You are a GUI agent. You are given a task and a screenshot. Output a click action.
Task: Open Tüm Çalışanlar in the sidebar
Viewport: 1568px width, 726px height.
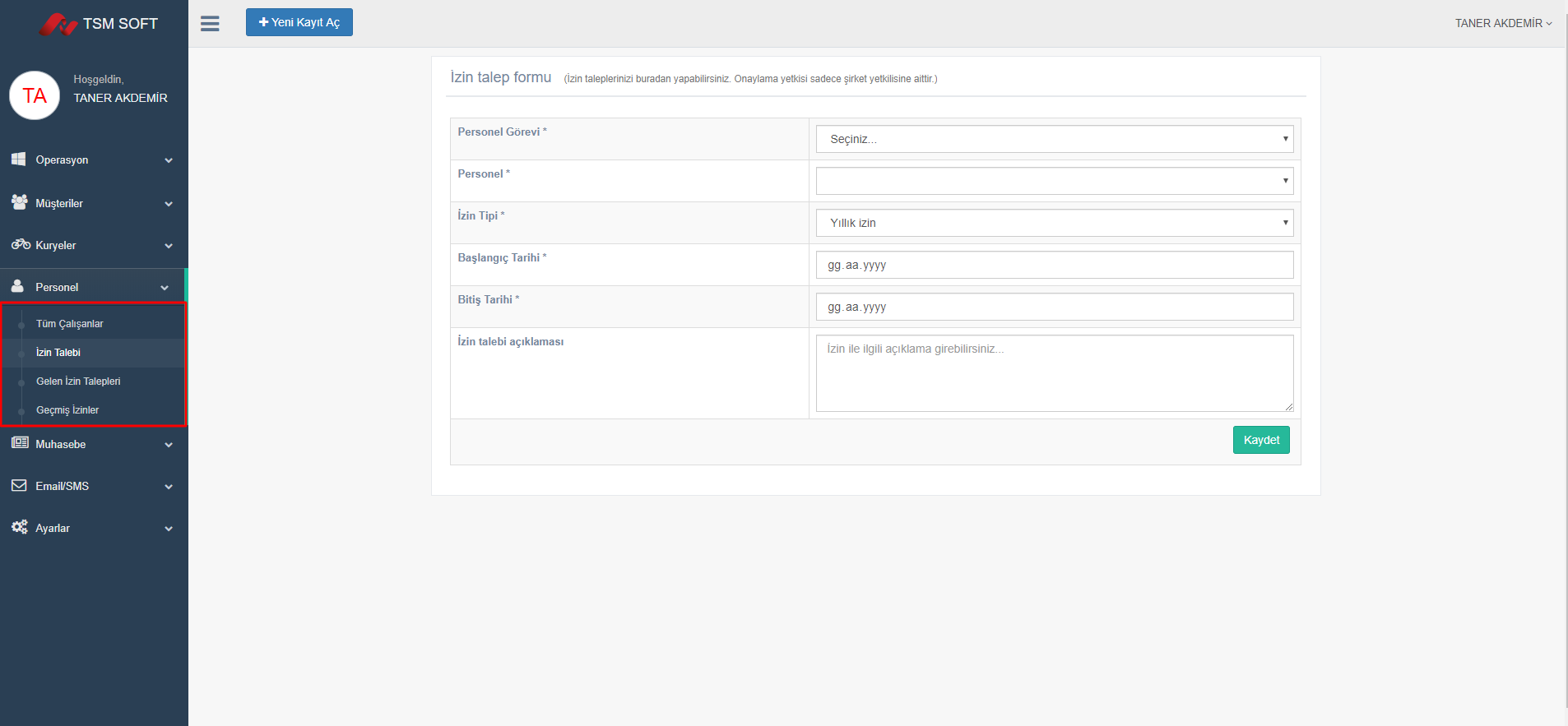[x=70, y=324]
